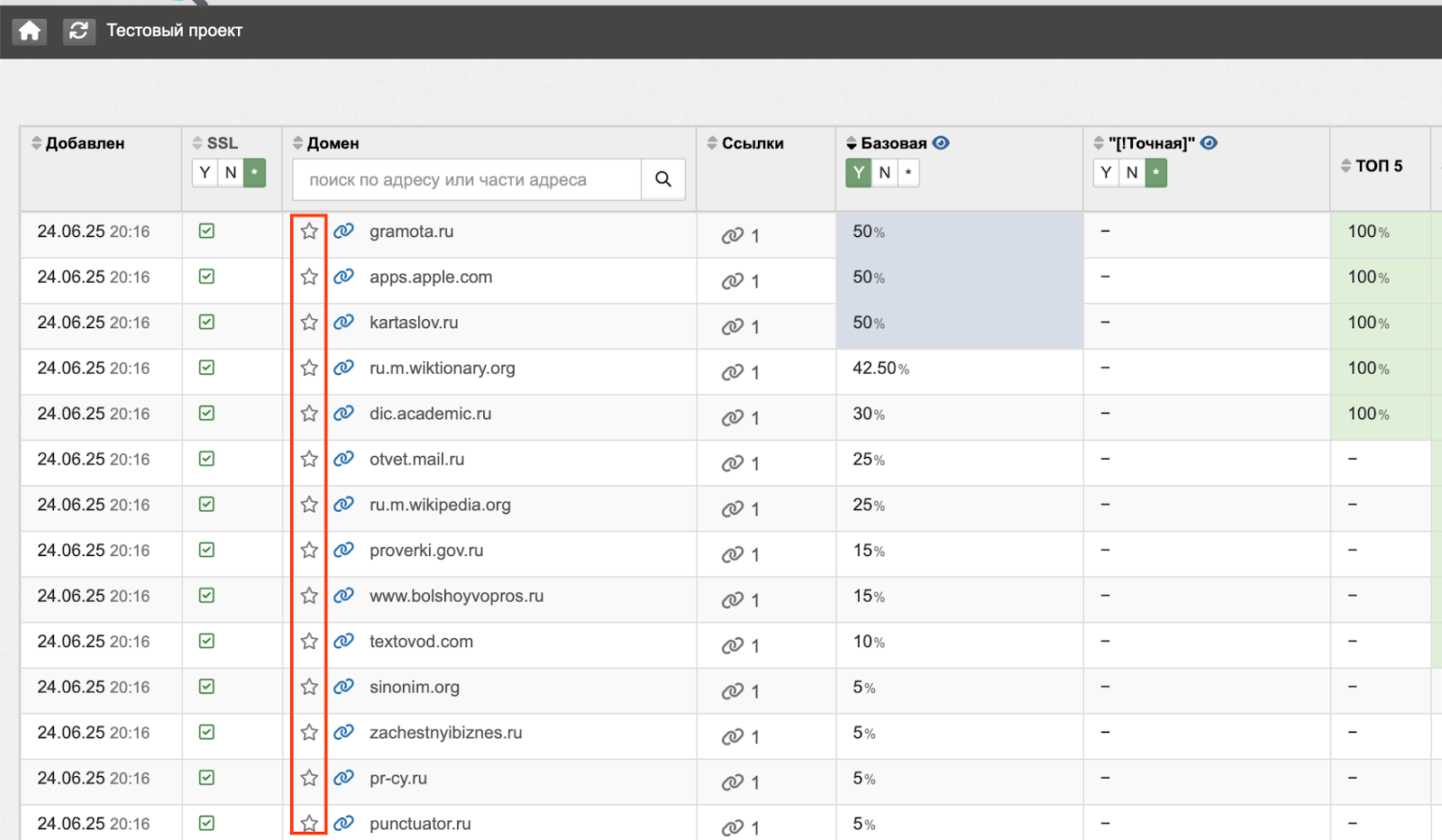1442x840 pixels.
Task: Open Тестовый проект project title
Action: click(x=175, y=31)
